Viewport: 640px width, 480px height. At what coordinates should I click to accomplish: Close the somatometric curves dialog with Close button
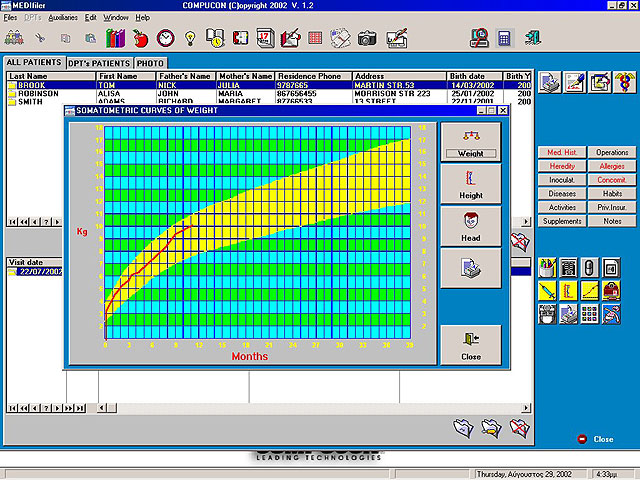(x=471, y=345)
